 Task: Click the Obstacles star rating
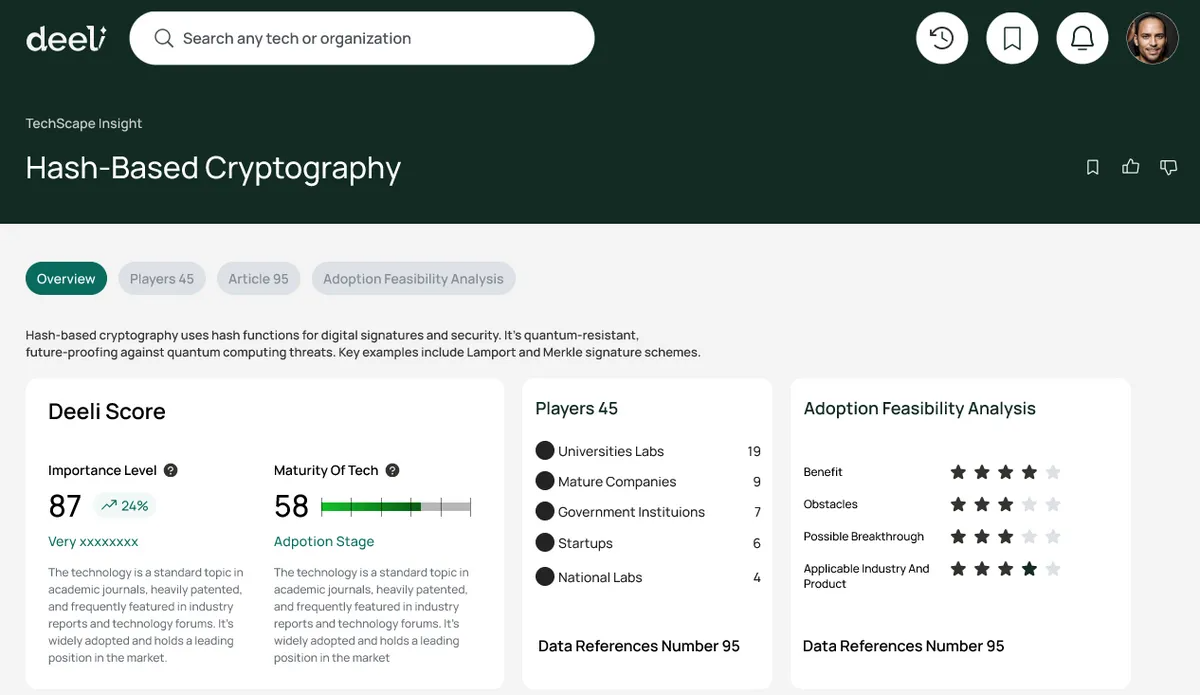(1005, 504)
